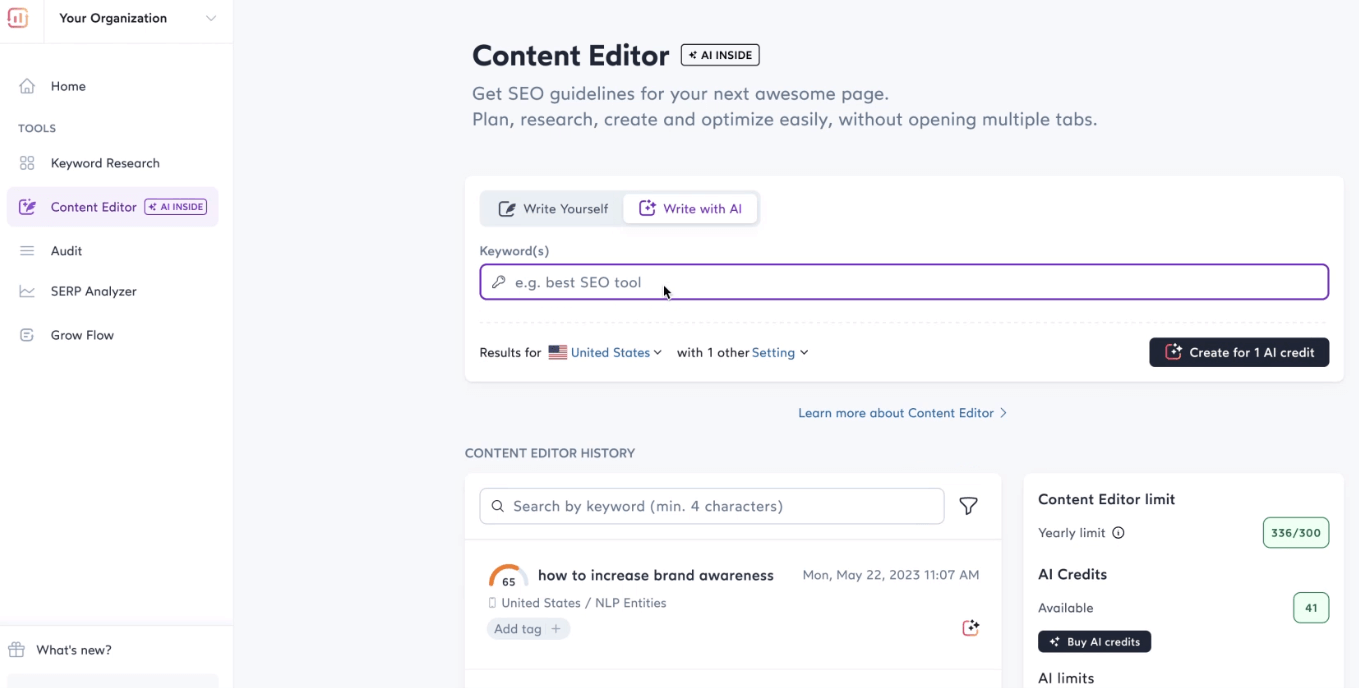Click the 41 available AI credits badge
The width and height of the screenshot is (1359, 688).
(x=1311, y=608)
